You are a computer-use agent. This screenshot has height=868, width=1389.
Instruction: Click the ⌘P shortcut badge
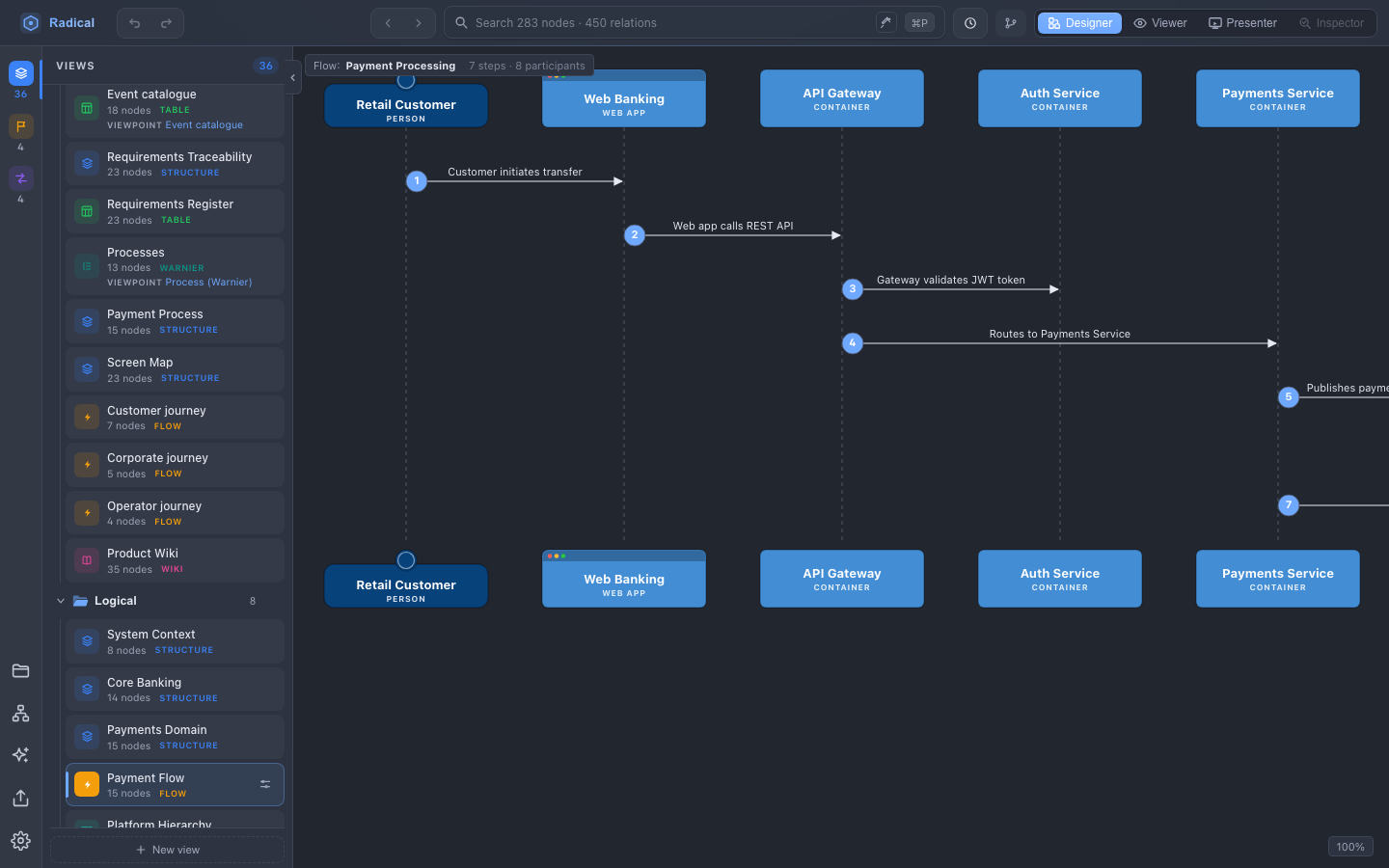919,23
